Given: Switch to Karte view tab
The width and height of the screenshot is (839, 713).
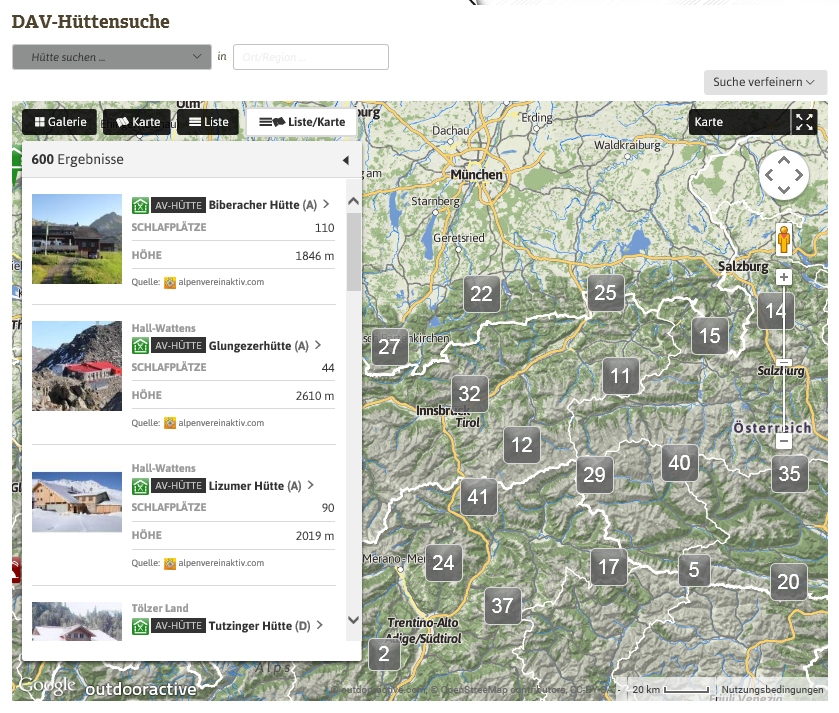Looking at the screenshot, I should 137,122.
